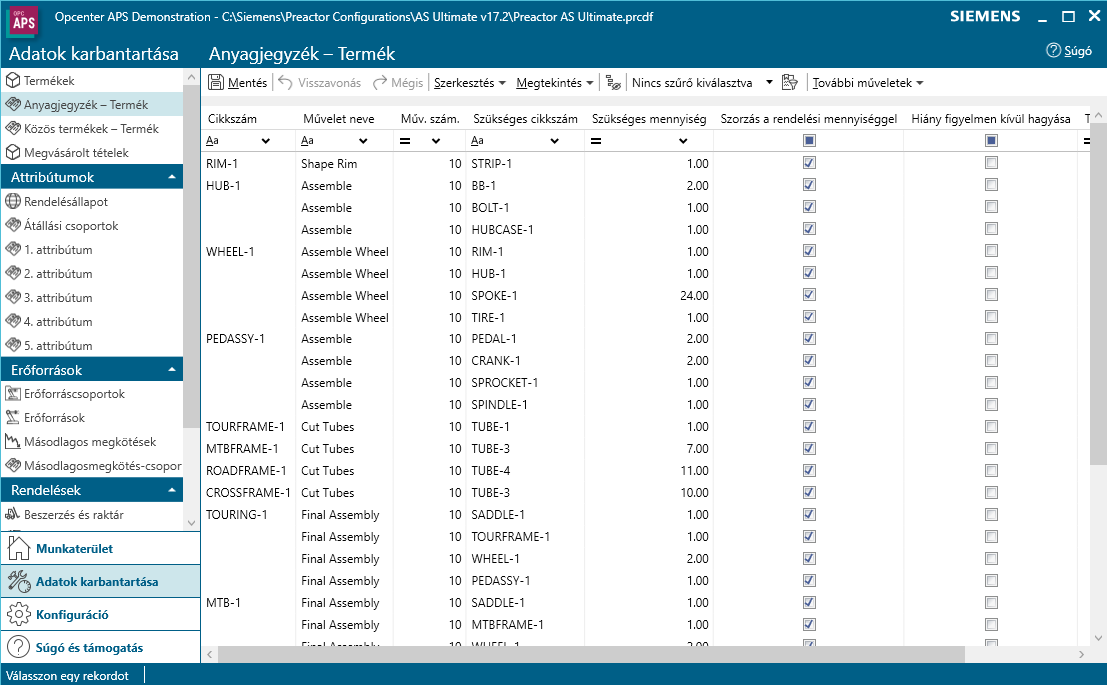The height and width of the screenshot is (685, 1107).
Task: Open További műveletek menu button
Action: (866, 83)
